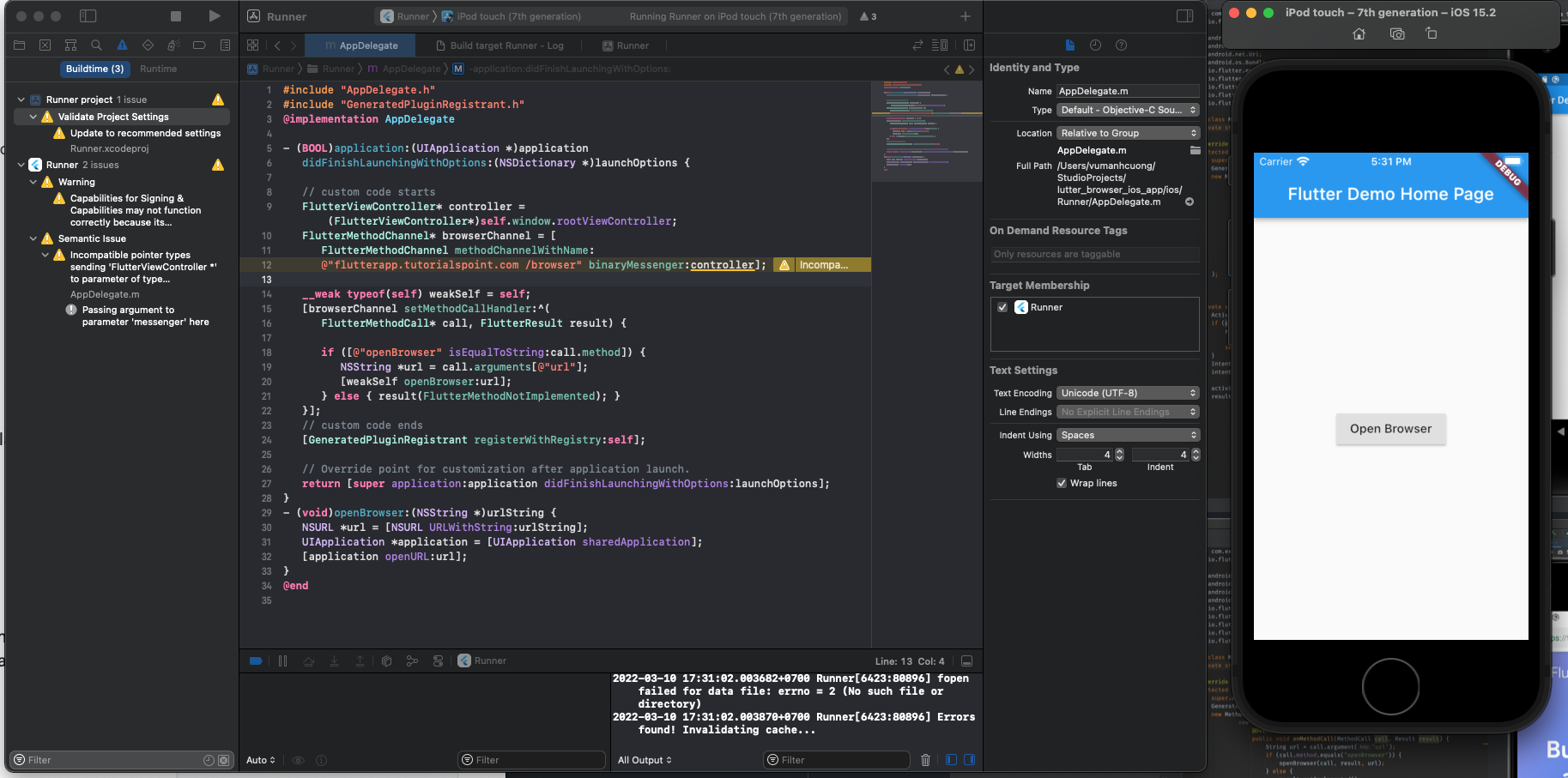Open the Report navigator
Screen dimensions: 1568x778
coord(225,45)
